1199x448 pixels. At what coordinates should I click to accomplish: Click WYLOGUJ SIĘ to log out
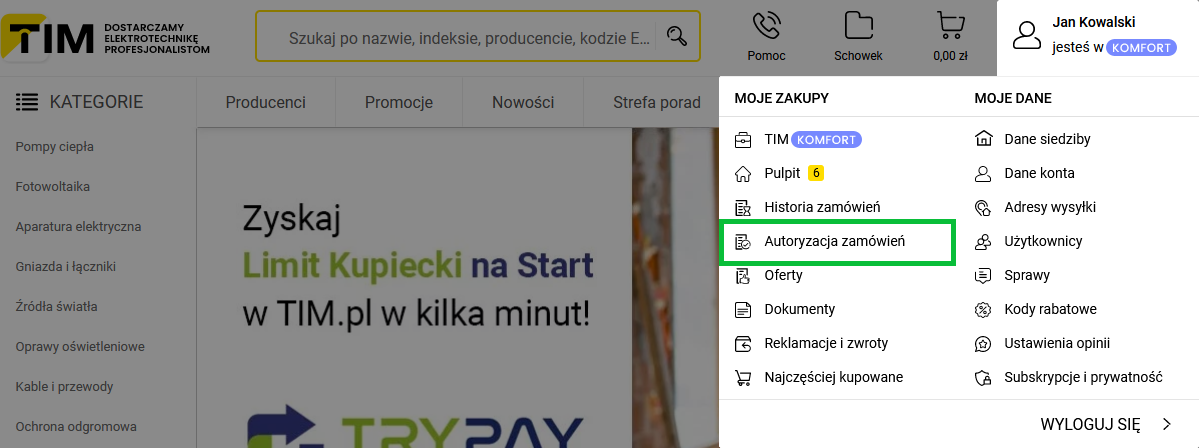click(1090, 424)
